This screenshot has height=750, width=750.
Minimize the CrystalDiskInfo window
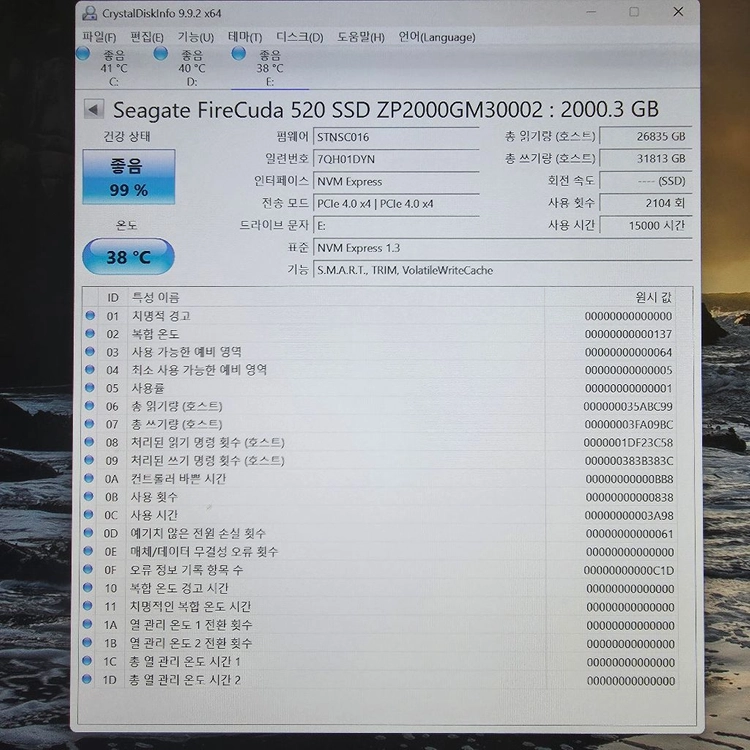[x=591, y=11]
